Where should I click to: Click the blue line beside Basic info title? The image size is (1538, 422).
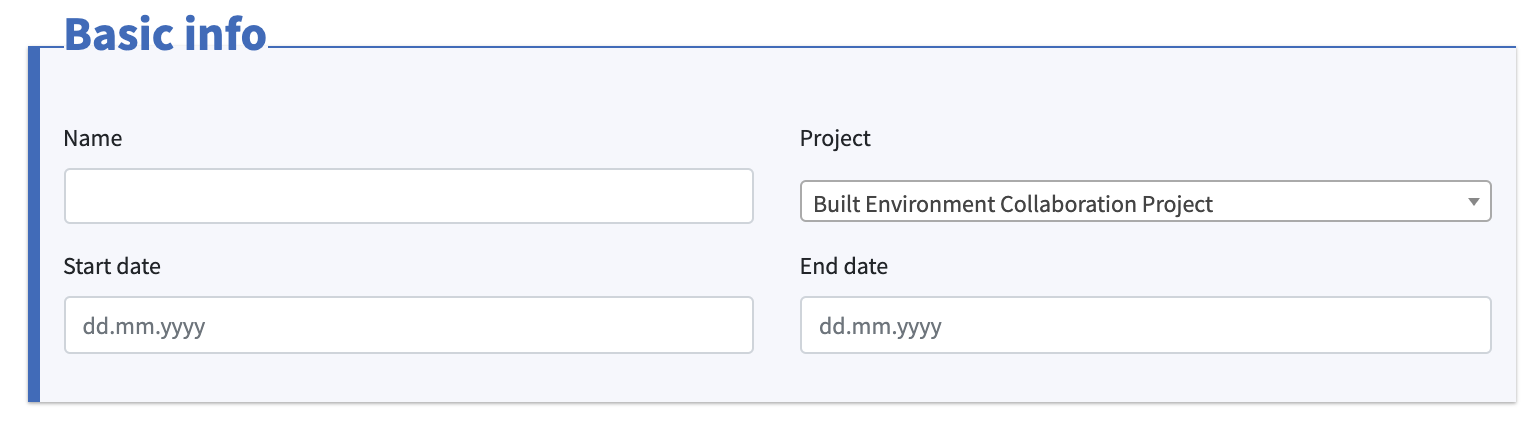892,47
